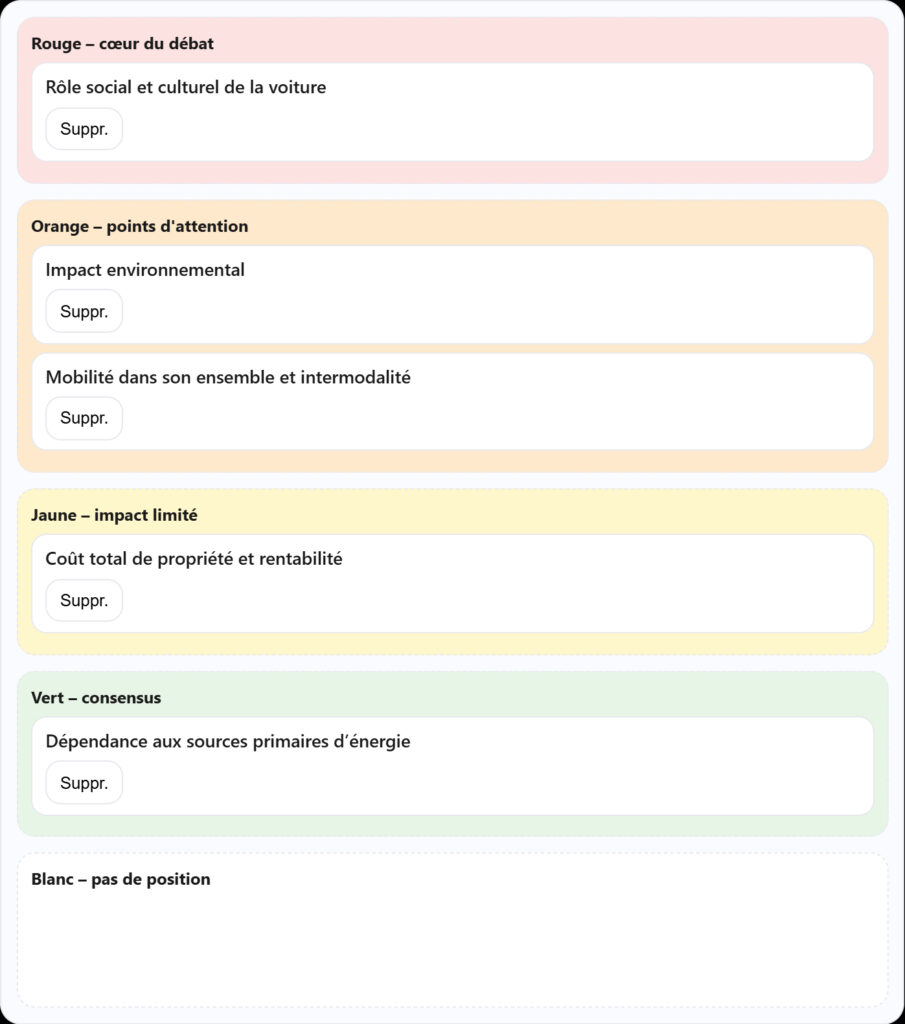
Task: Delete the 'Dépendance aux sources primaires d'énergie' card
Action: coord(84,783)
